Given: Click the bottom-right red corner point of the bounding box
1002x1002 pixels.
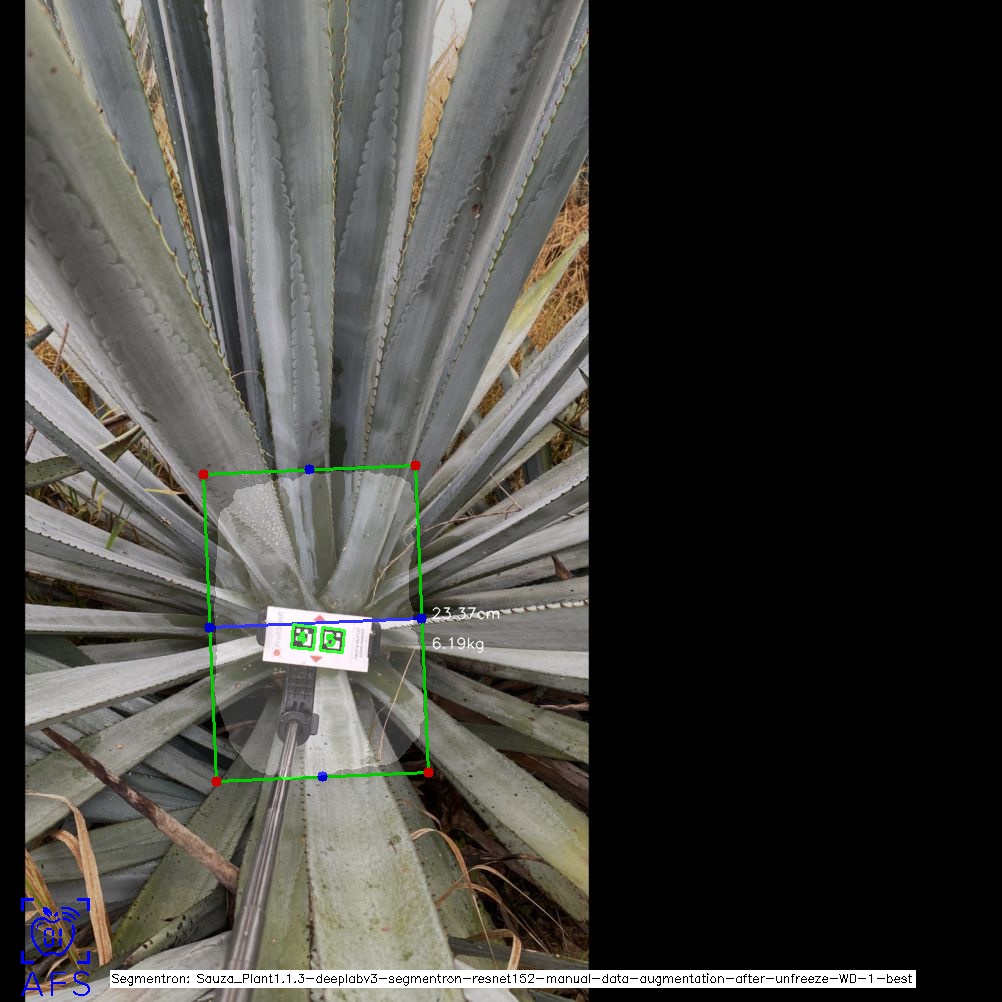Looking at the screenshot, I should click(x=428, y=773).
